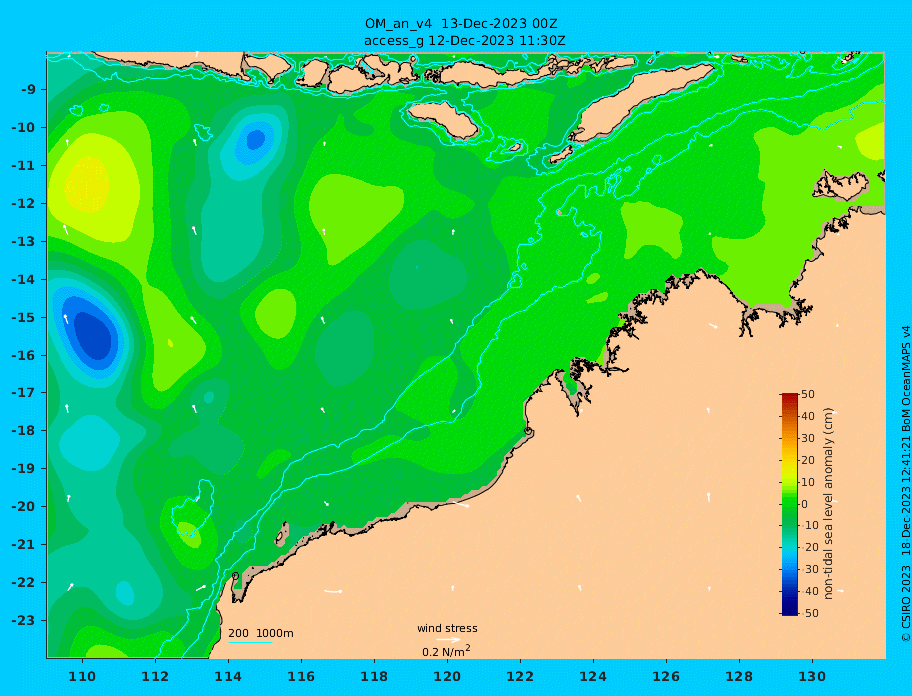Click the small blue eddy near 115E -10
The image size is (912, 696).
[255, 140]
